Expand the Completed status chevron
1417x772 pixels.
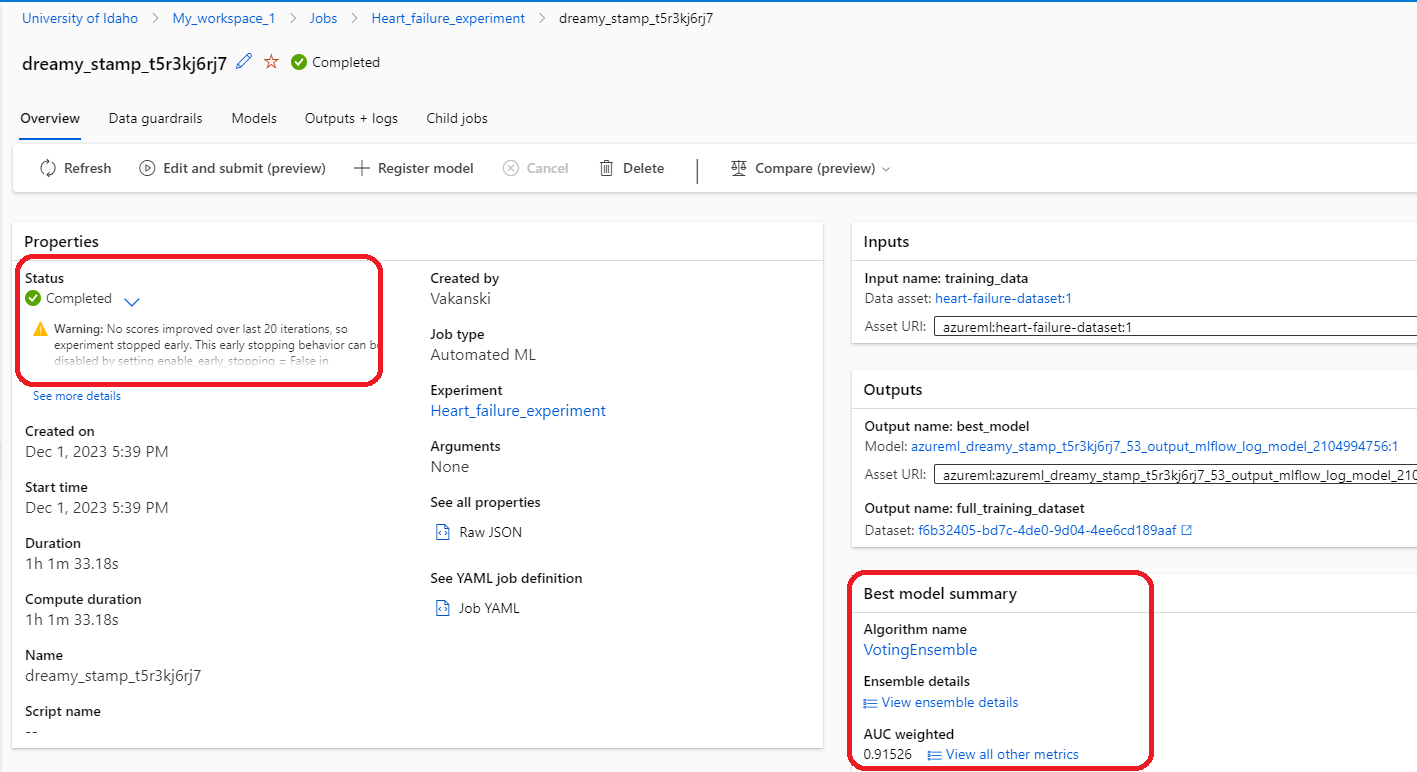tap(132, 300)
